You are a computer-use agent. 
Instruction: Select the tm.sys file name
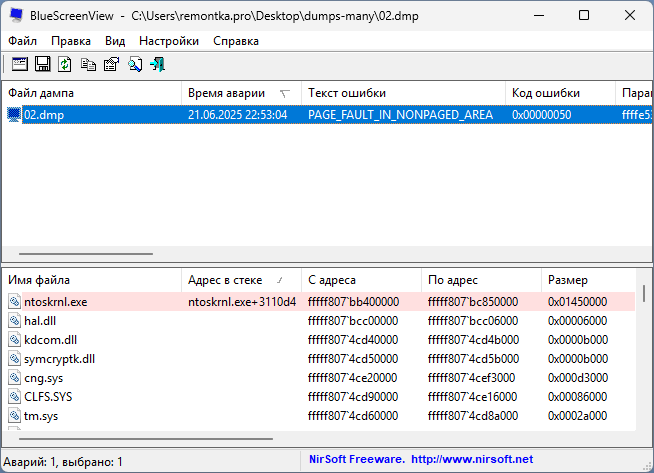coord(41,416)
